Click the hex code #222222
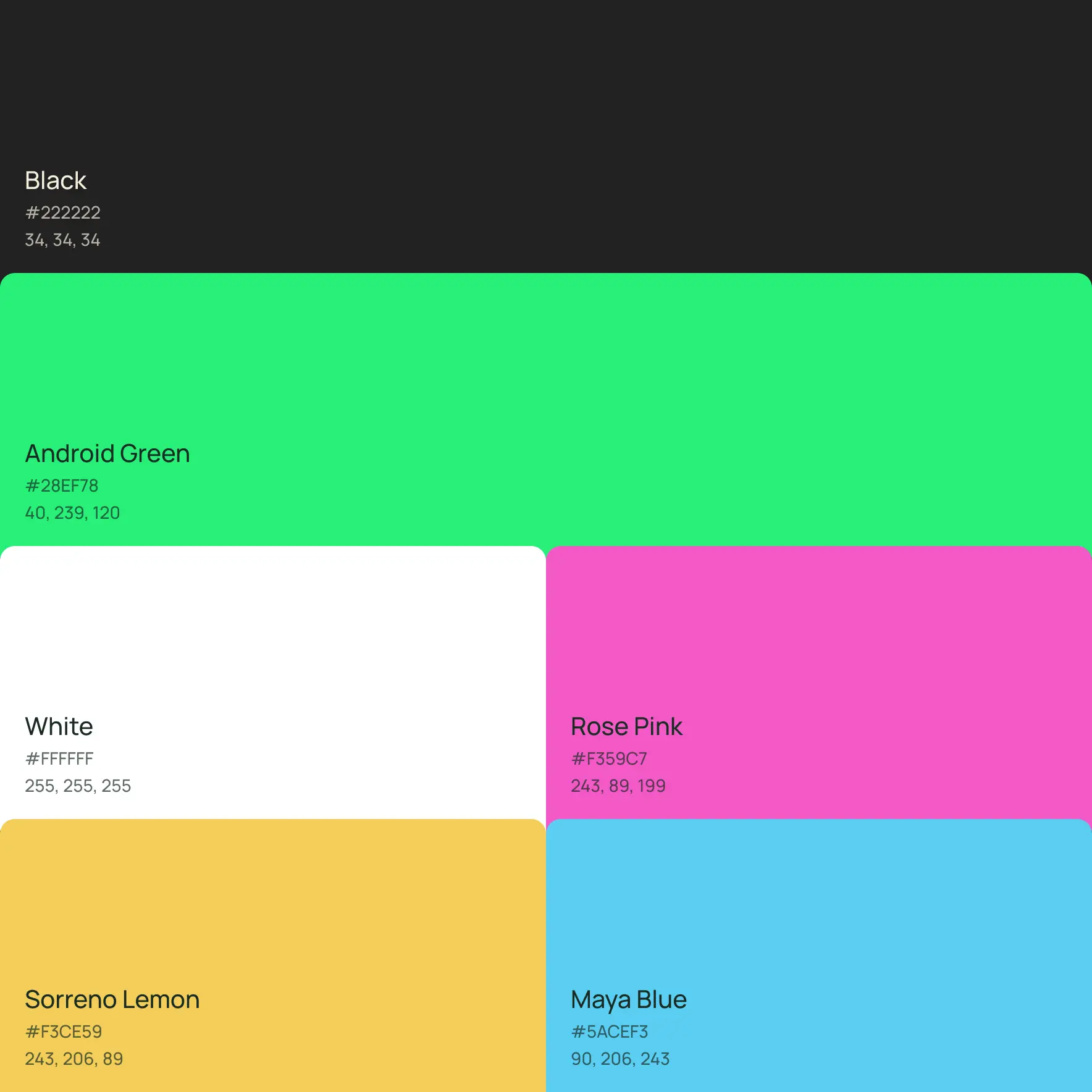Image resolution: width=1092 pixels, height=1092 pixels. click(62, 212)
